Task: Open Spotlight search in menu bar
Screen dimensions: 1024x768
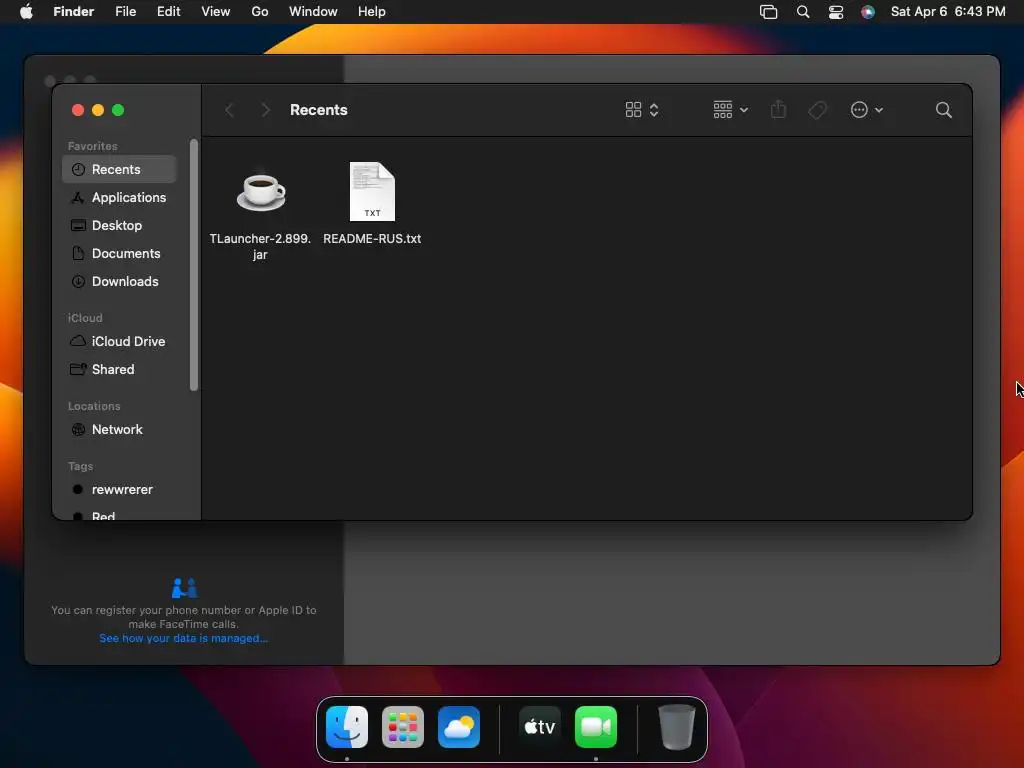Action: tap(803, 12)
